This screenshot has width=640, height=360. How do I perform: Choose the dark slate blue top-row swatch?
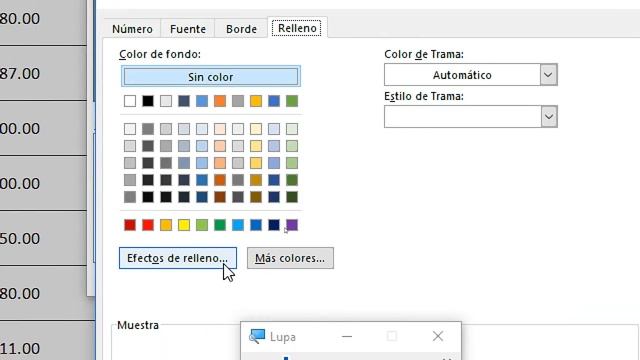click(x=184, y=101)
